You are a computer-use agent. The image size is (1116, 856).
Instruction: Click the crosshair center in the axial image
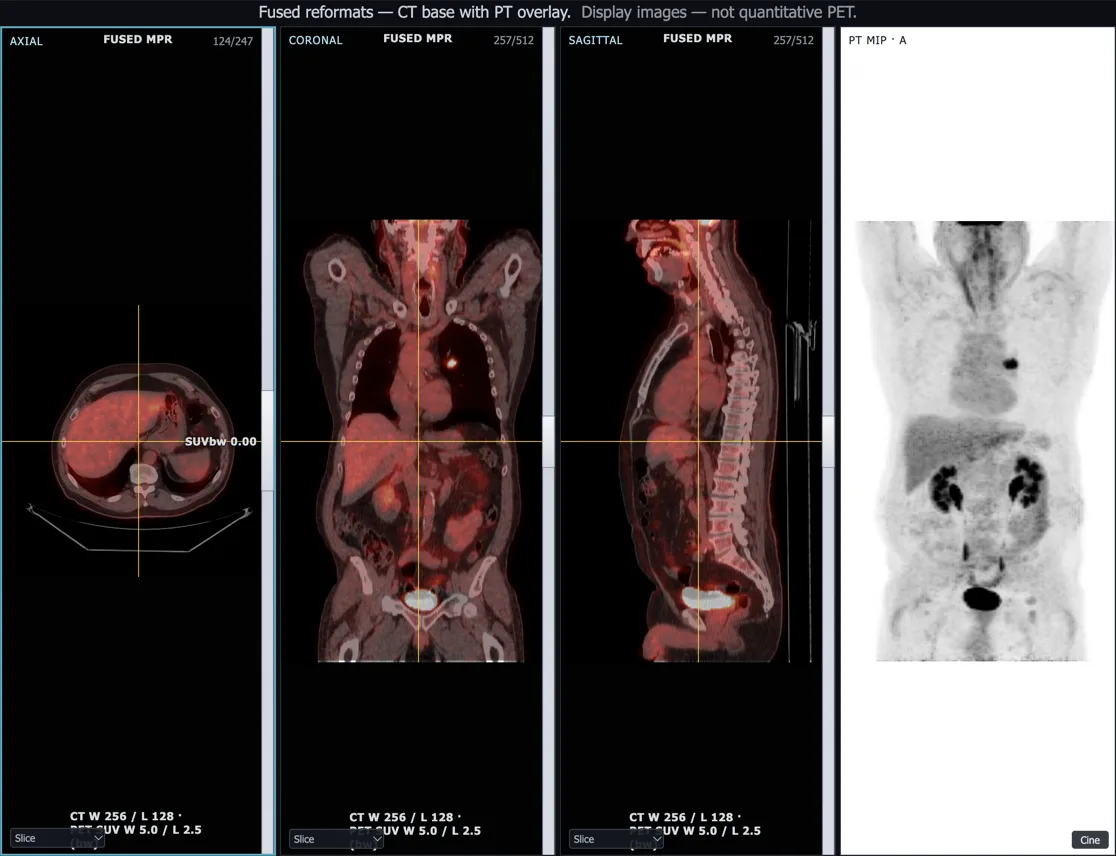[x=138, y=441]
